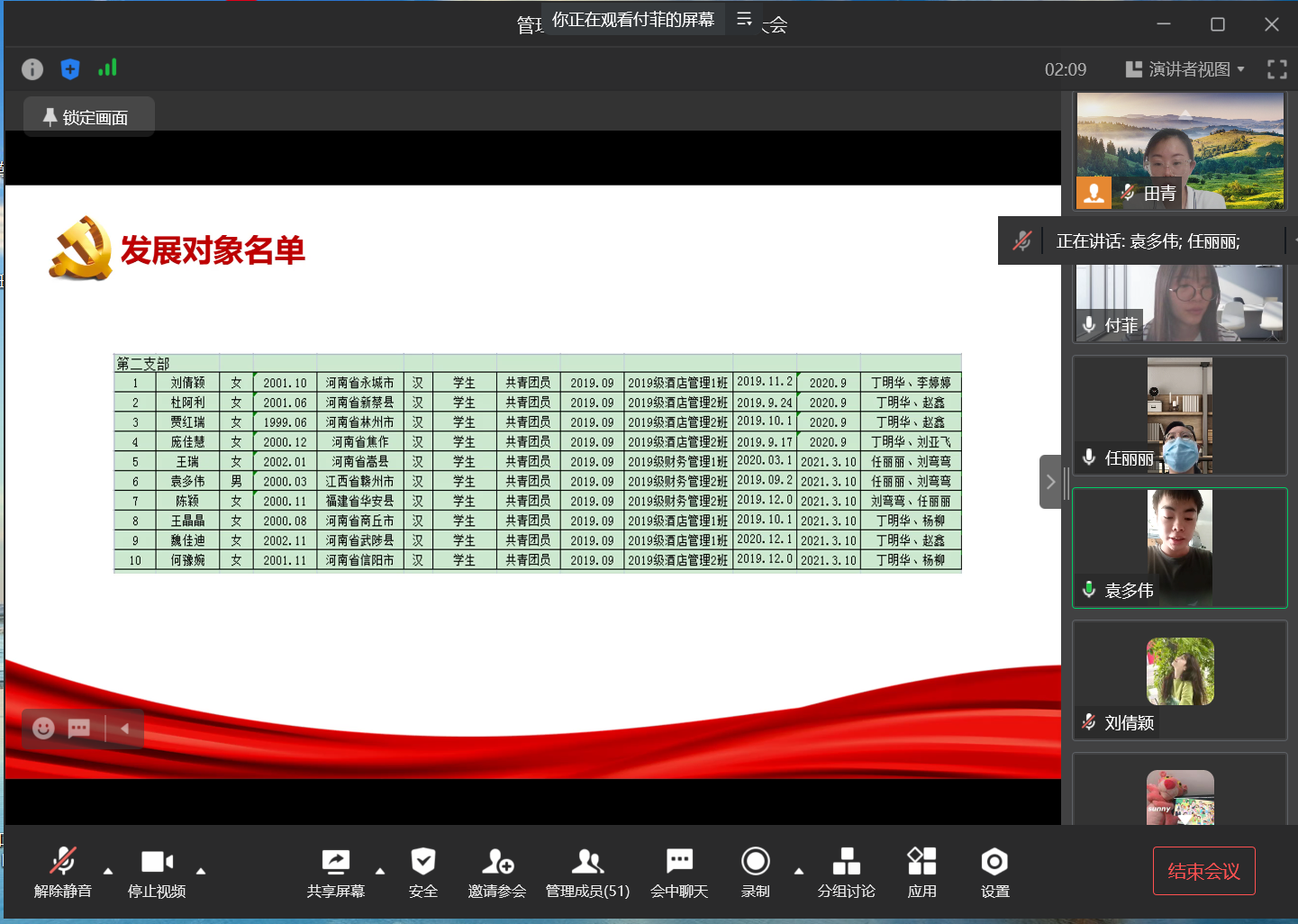The height and width of the screenshot is (924, 1298).
Task: Open the menu icon in sharing banner
Action: [744, 19]
